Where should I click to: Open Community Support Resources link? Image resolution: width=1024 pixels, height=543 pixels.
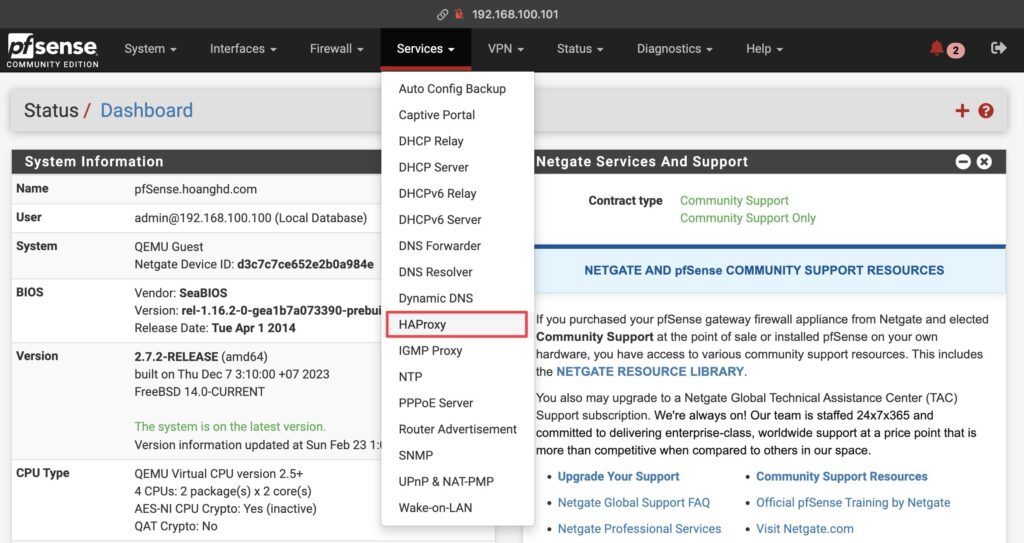click(842, 476)
